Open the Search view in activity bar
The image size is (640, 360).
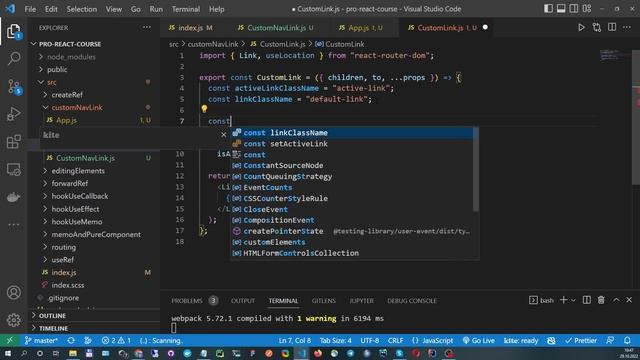14,58
